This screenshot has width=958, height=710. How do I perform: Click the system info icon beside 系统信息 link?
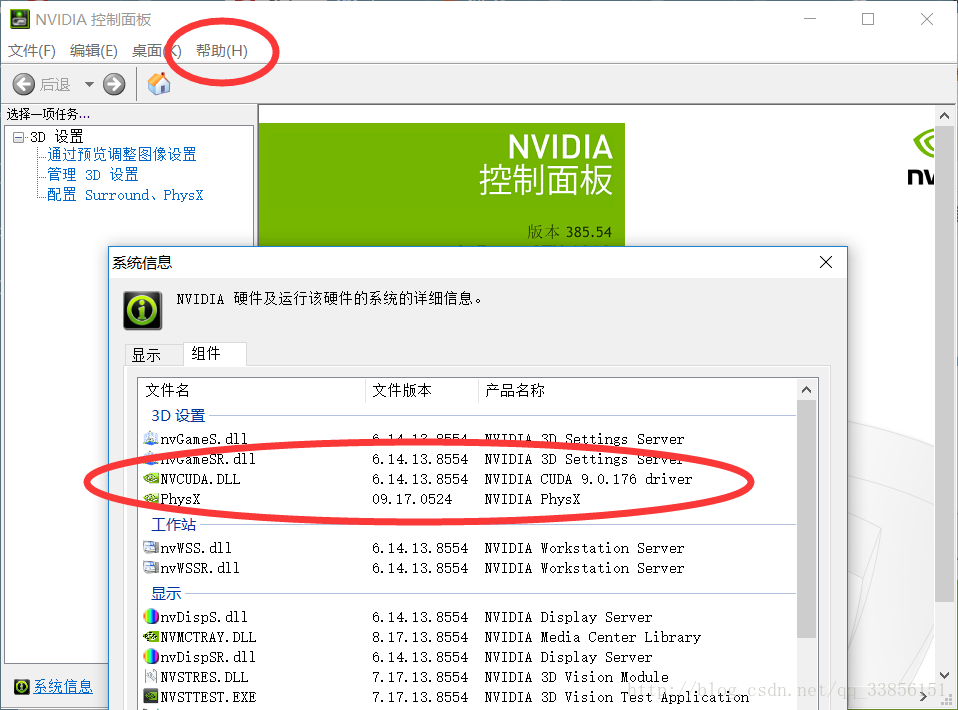coord(21,687)
